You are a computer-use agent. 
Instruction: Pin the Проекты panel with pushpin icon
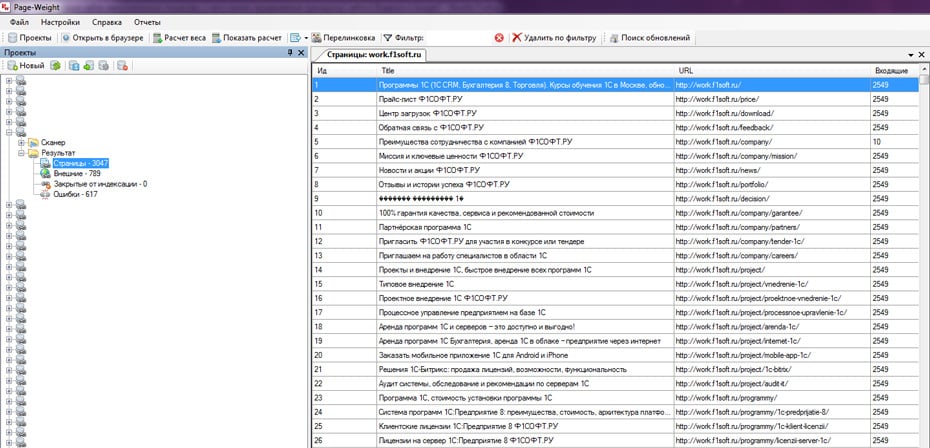pos(290,52)
